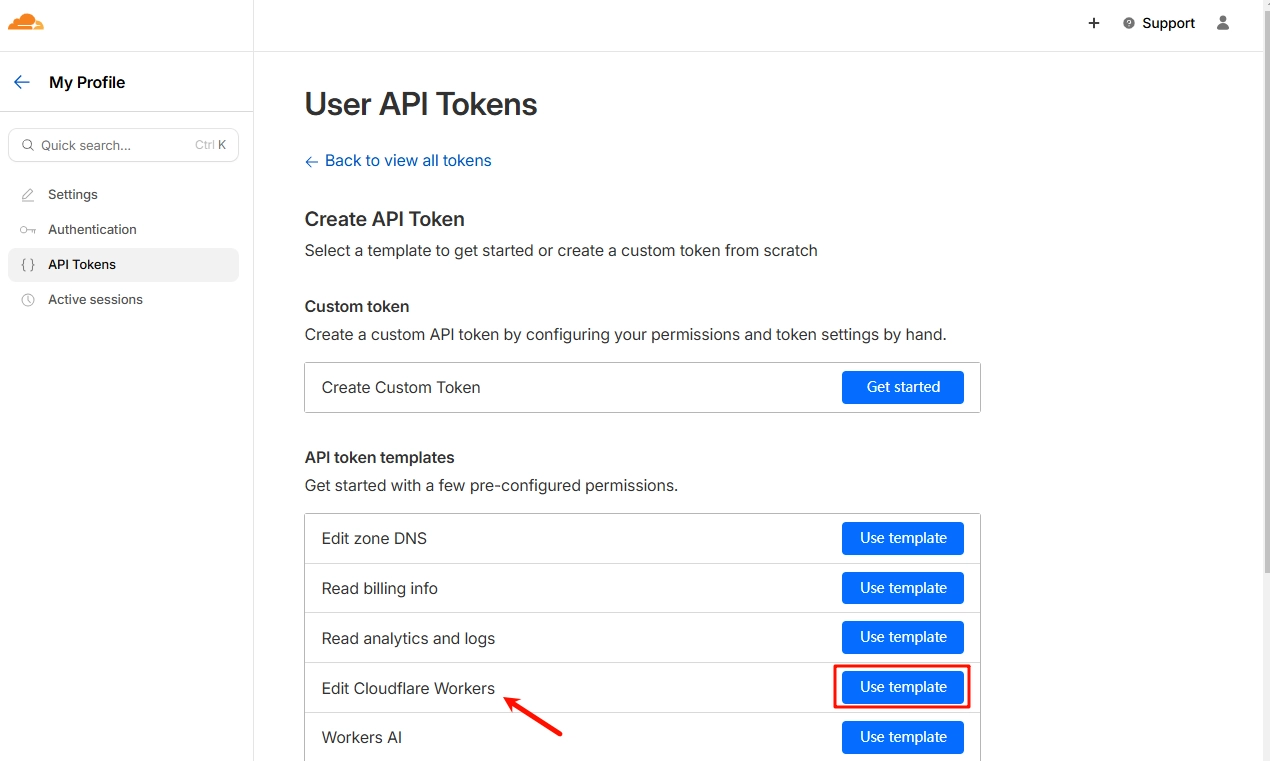This screenshot has width=1270, height=761.
Task: Click the Authentication key icon
Action: [x=28, y=230]
